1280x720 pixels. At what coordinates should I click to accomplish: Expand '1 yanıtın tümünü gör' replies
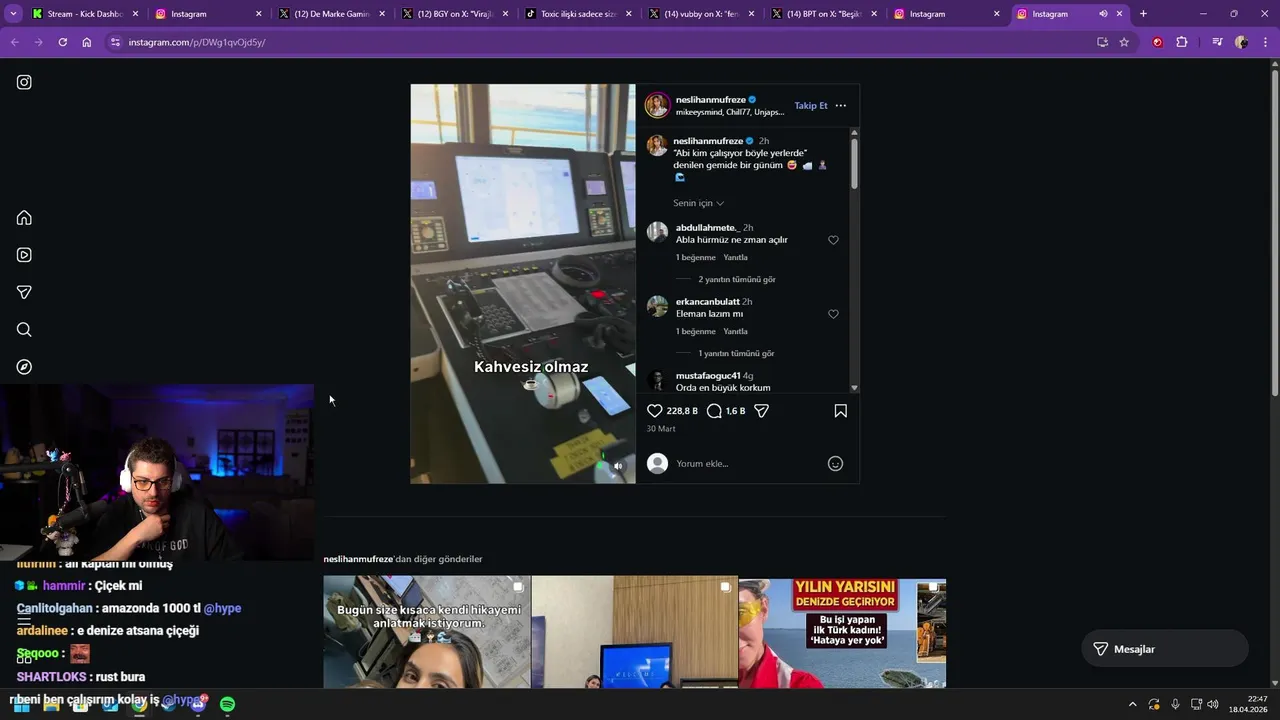tap(736, 354)
